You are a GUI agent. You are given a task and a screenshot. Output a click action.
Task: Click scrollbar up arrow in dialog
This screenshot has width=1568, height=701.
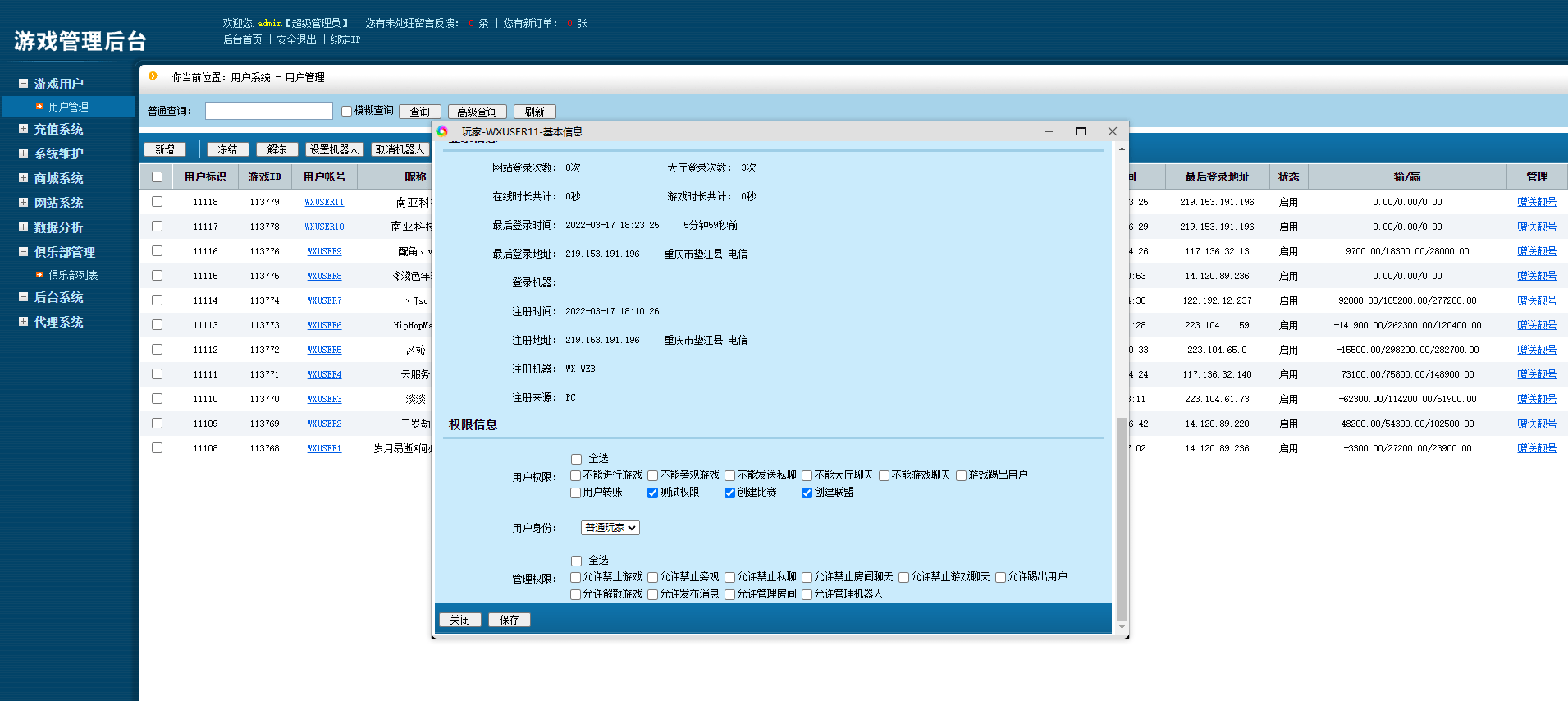[x=1122, y=149]
